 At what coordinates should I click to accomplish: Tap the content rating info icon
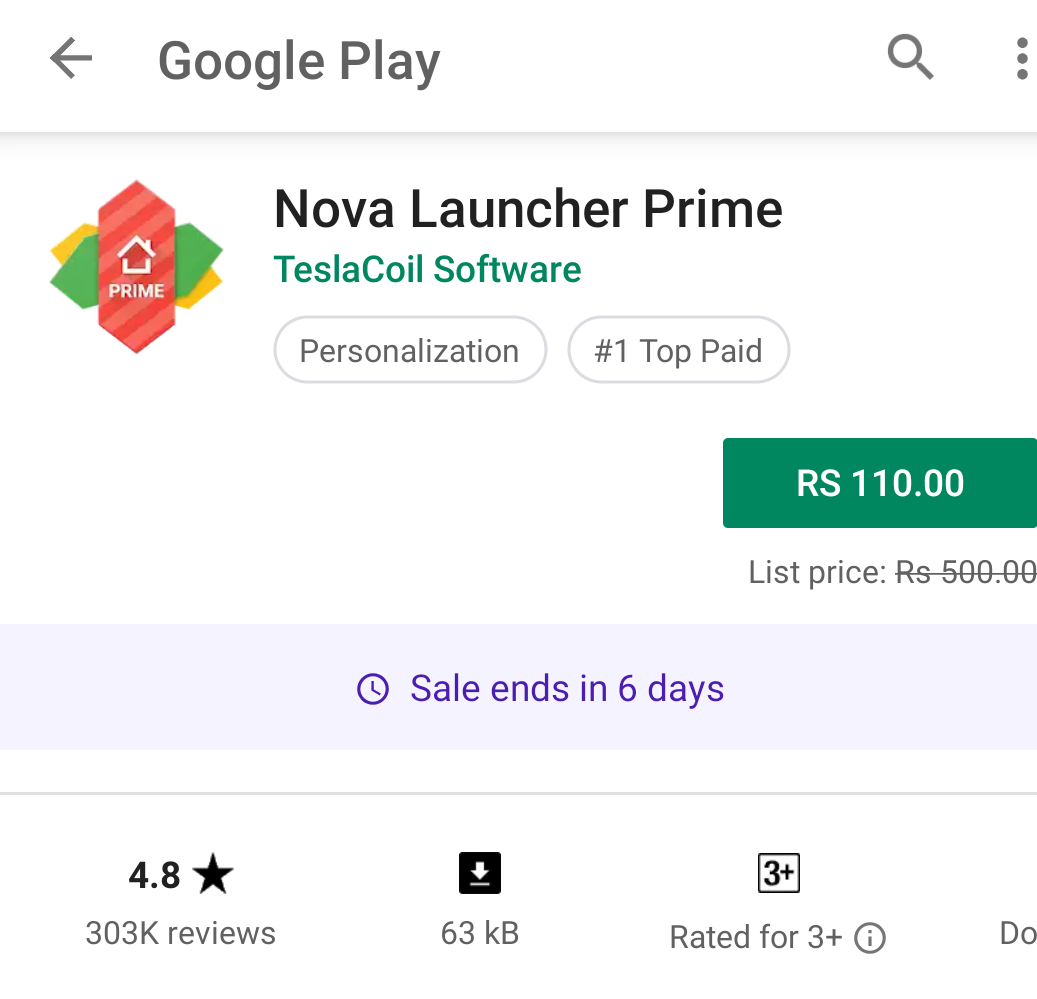pos(870,938)
